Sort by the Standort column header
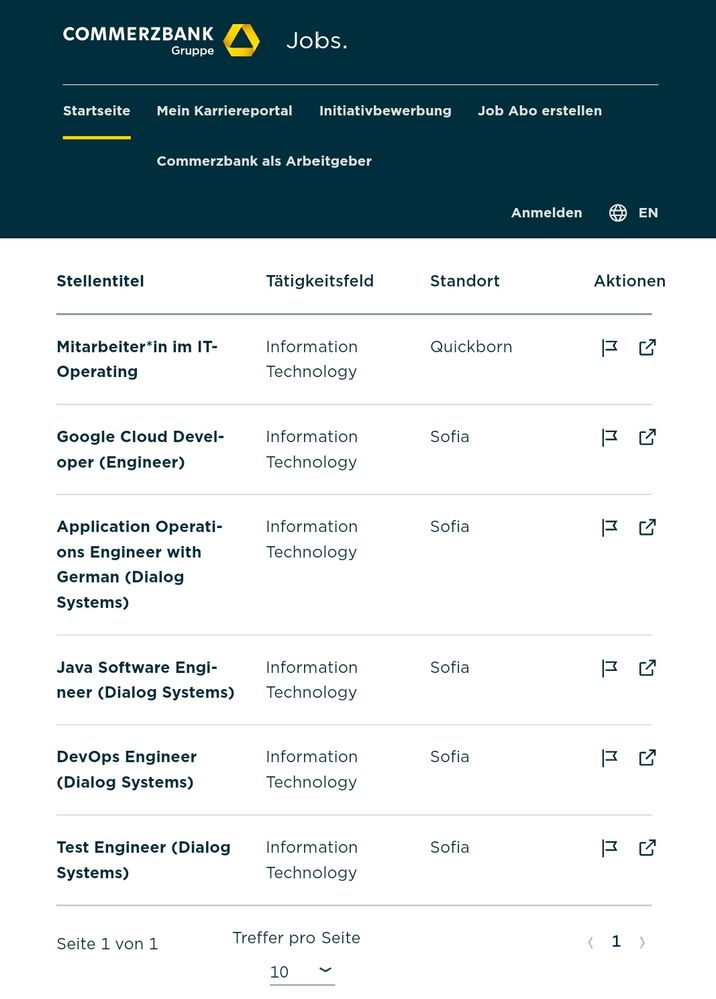This screenshot has height=999, width=716. [x=464, y=281]
